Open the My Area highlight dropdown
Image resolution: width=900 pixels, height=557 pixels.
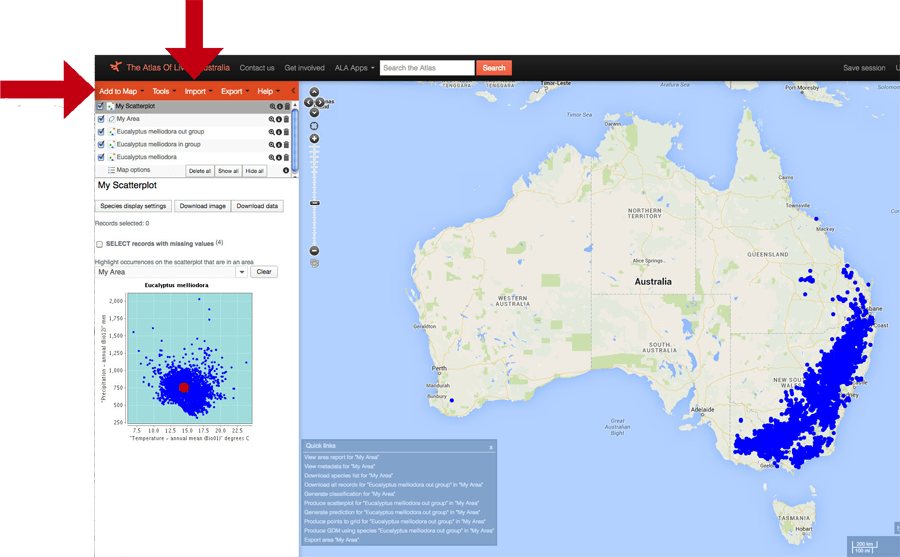pos(242,272)
